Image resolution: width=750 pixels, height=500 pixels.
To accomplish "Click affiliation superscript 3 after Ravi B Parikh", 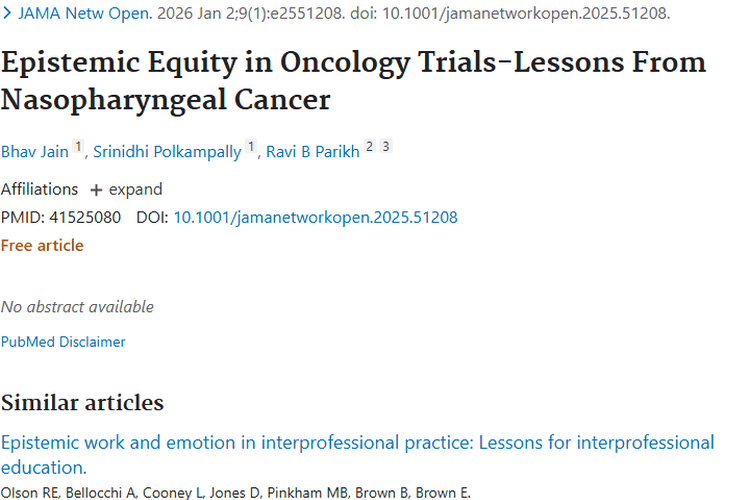I will click(x=386, y=147).
